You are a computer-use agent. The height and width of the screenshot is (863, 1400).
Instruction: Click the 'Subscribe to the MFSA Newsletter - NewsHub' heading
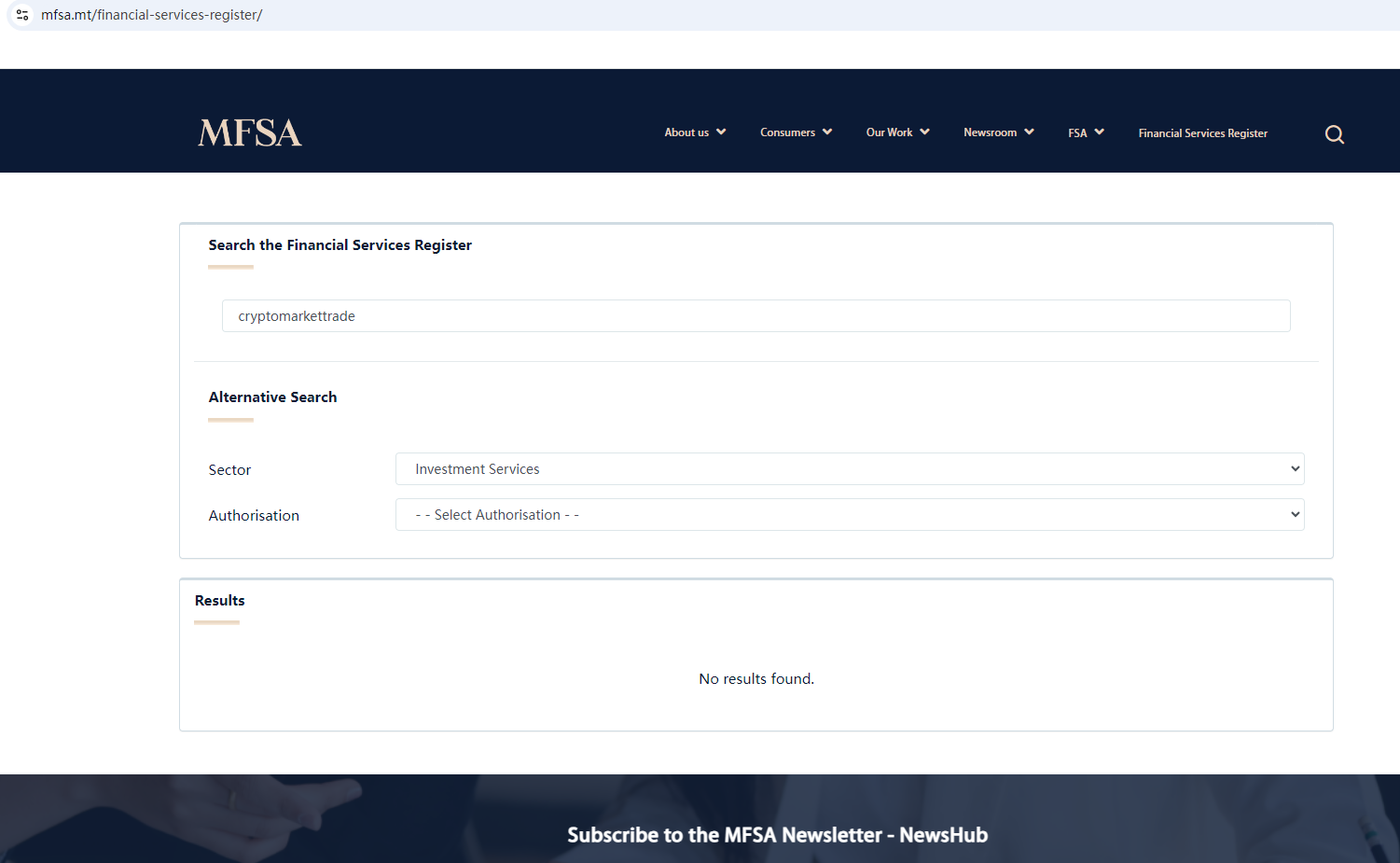point(778,835)
